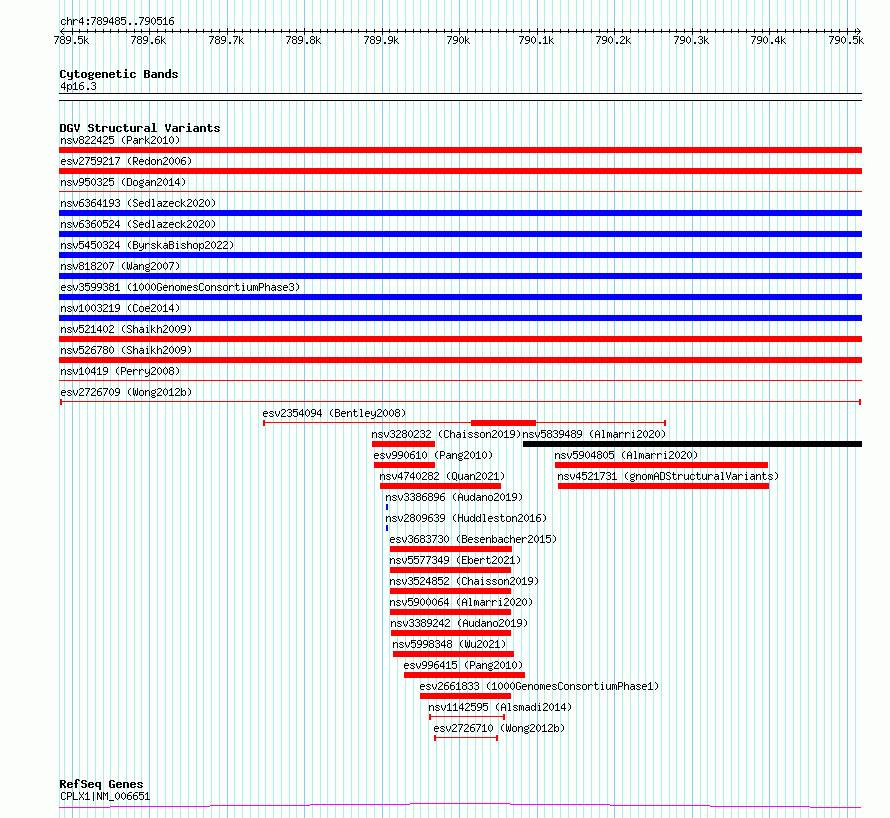Click the thick red segment of esv2354094
This screenshot has width=890, height=818.
[503, 423]
